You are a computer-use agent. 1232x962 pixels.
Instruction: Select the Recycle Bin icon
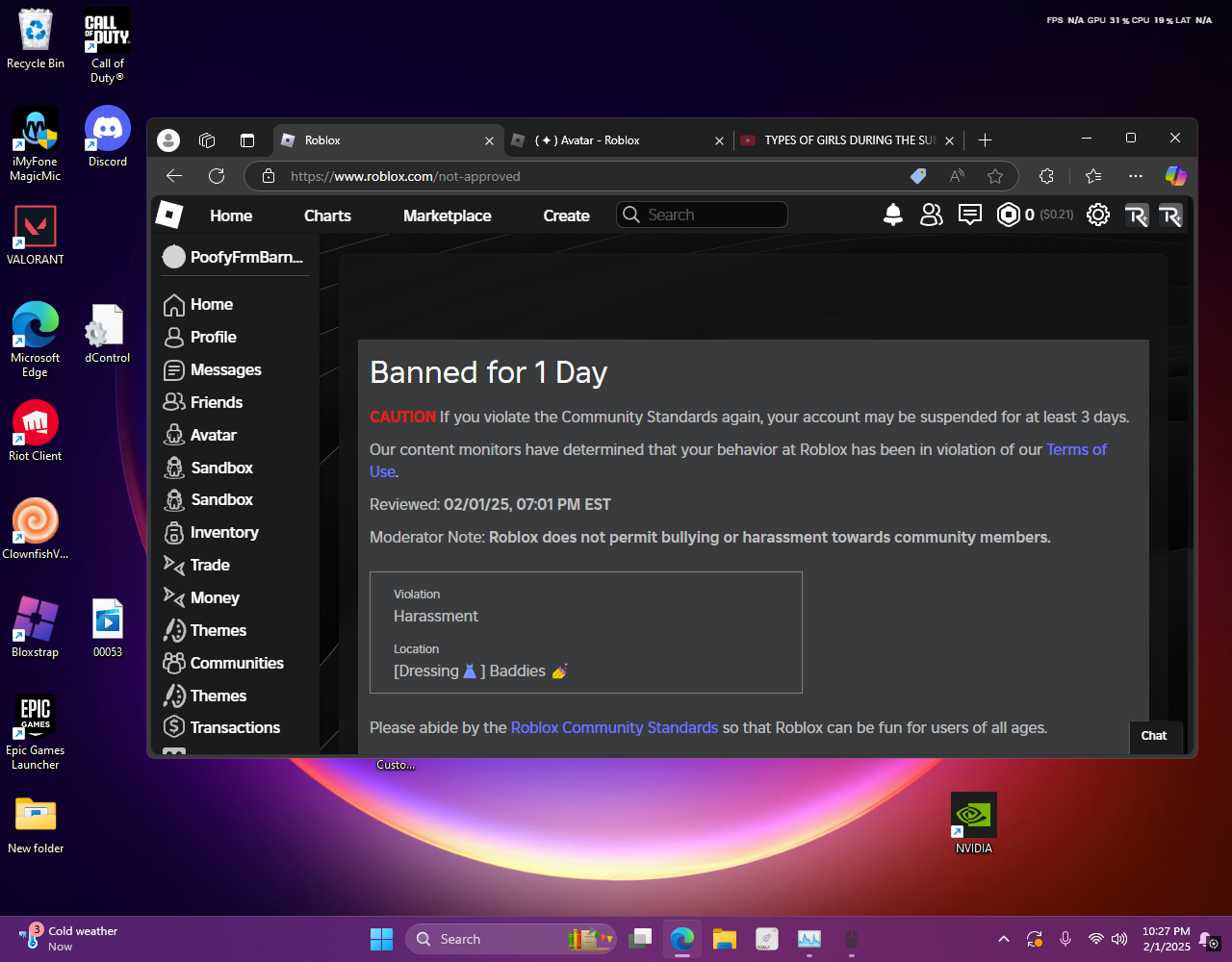[36, 38]
